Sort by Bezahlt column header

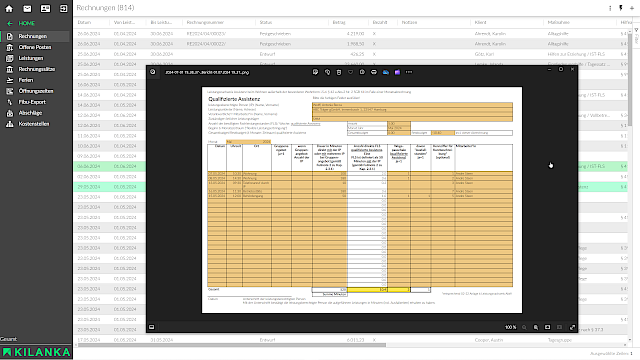[x=380, y=22]
